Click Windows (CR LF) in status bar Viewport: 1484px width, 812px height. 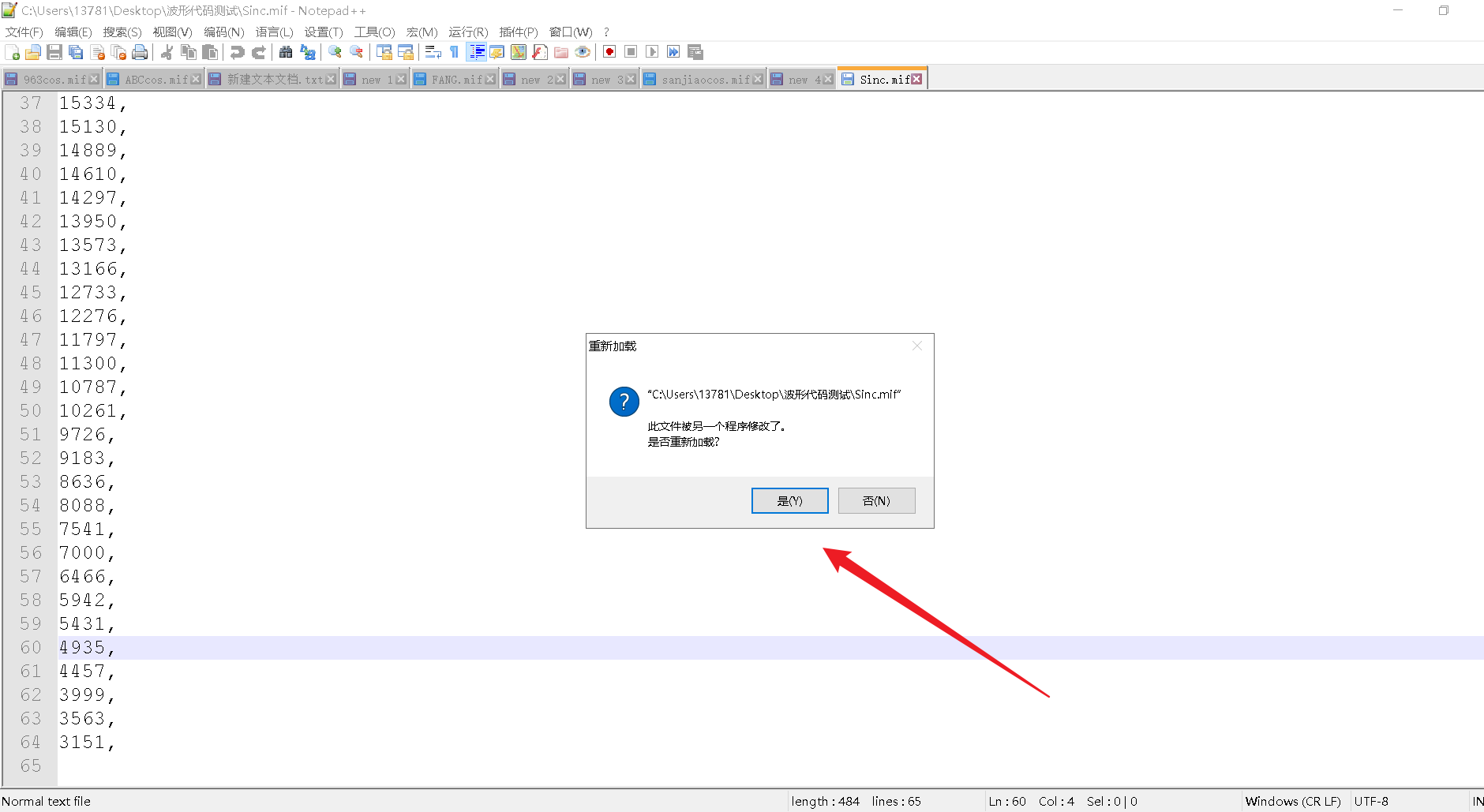[1292, 801]
